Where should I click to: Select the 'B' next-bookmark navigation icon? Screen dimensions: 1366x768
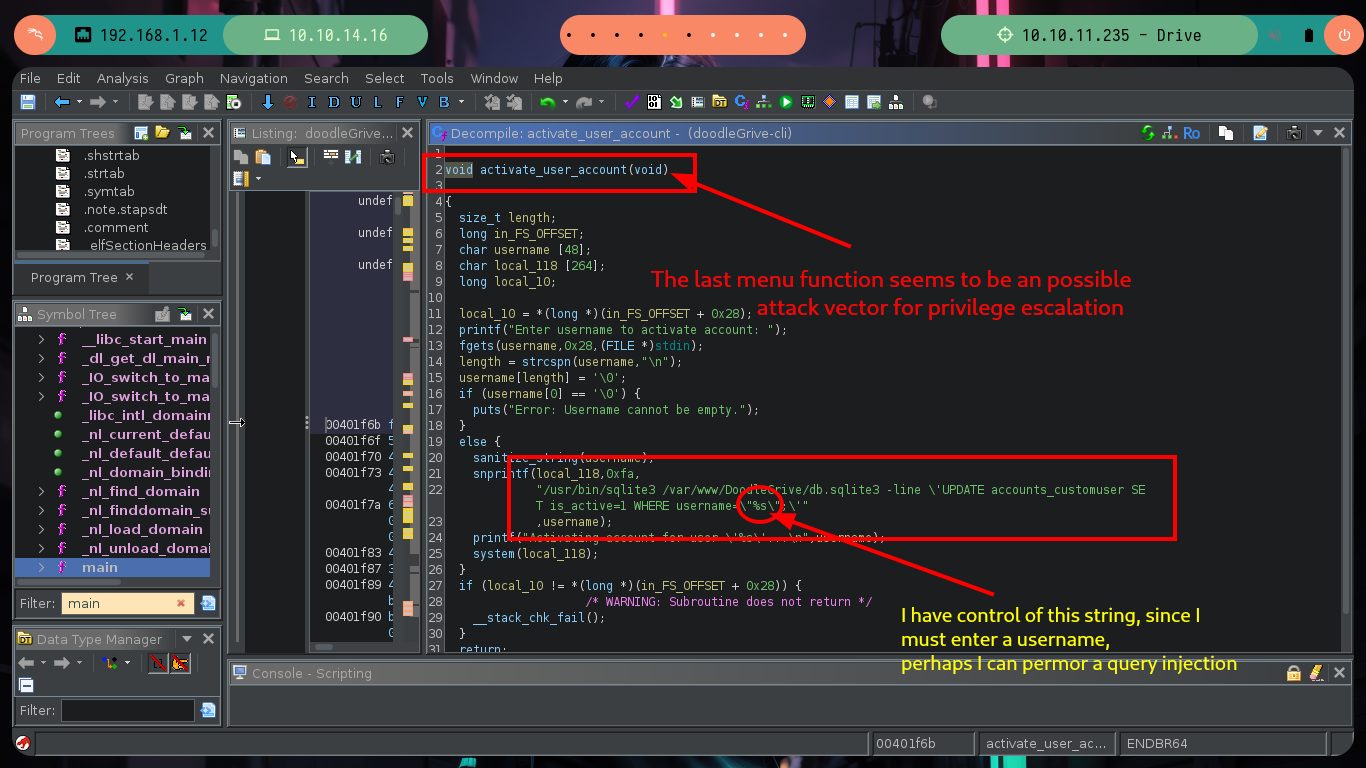444,102
